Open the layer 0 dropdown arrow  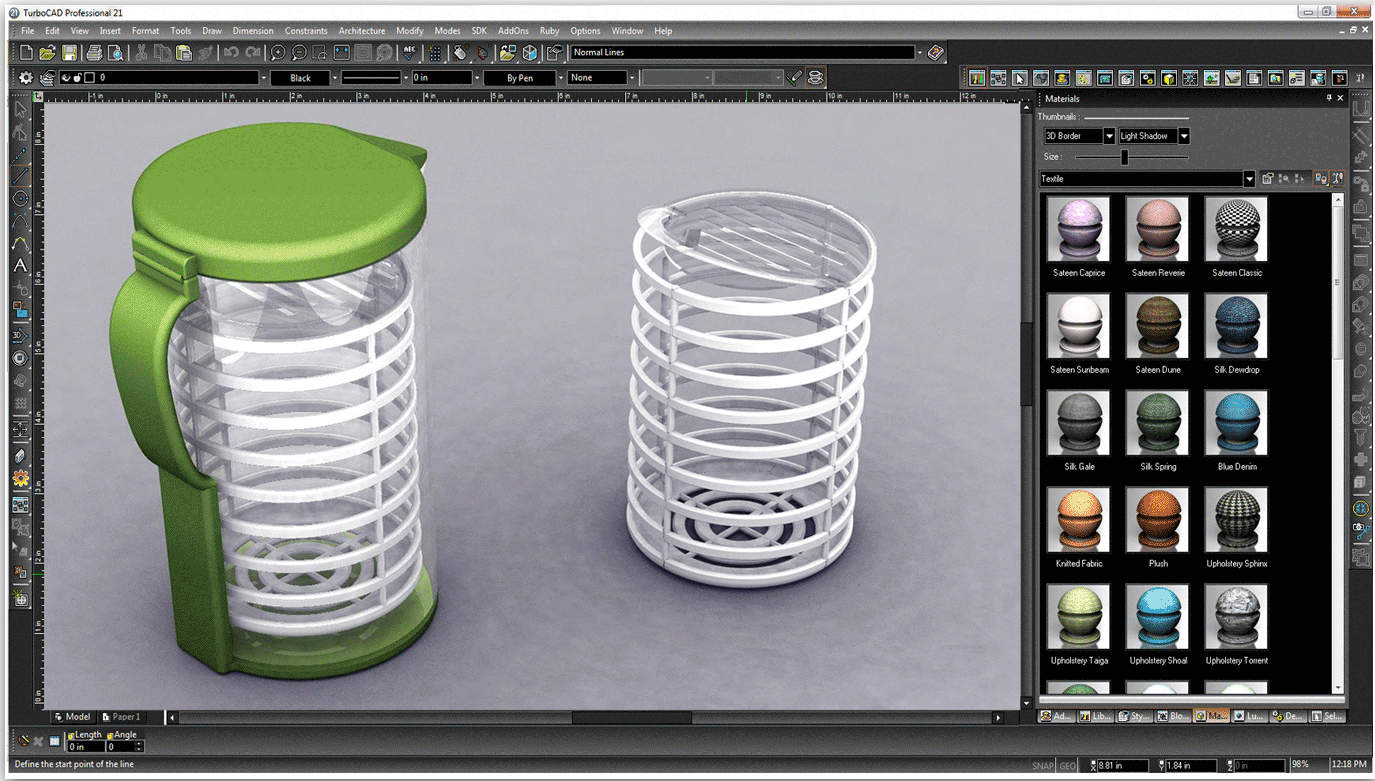tap(264, 77)
